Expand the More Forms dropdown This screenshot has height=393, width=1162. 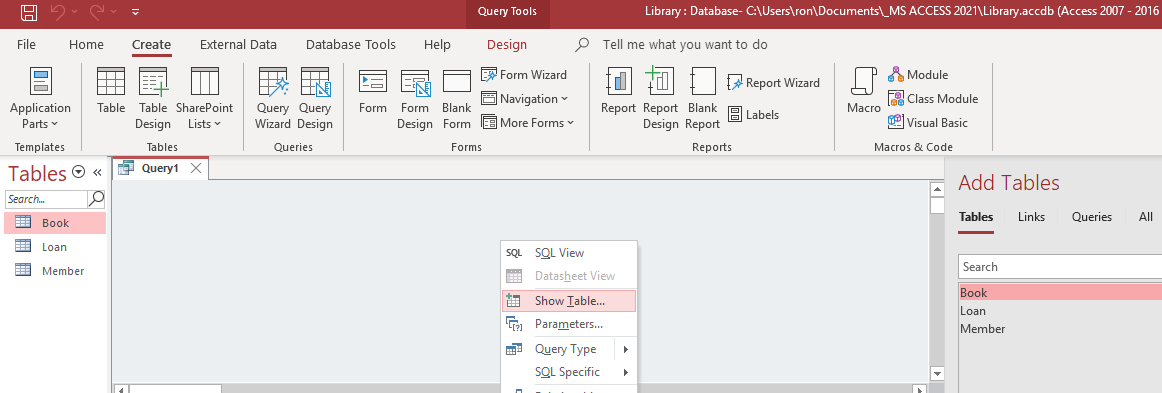click(x=528, y=122)
